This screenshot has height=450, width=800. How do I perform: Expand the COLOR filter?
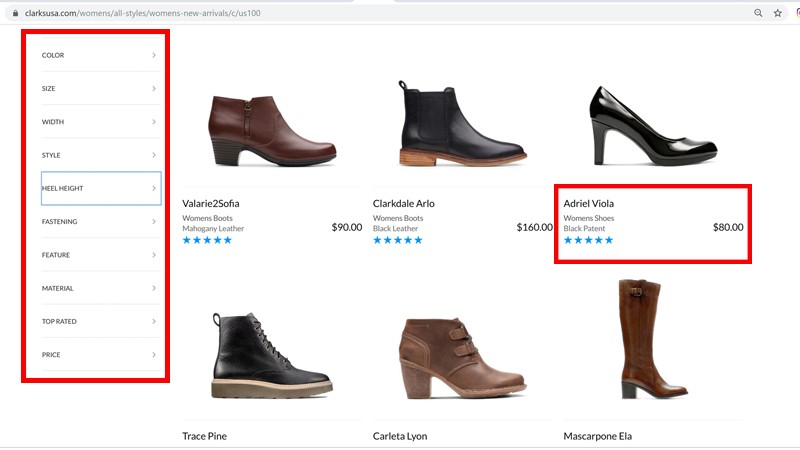point(98,55)
